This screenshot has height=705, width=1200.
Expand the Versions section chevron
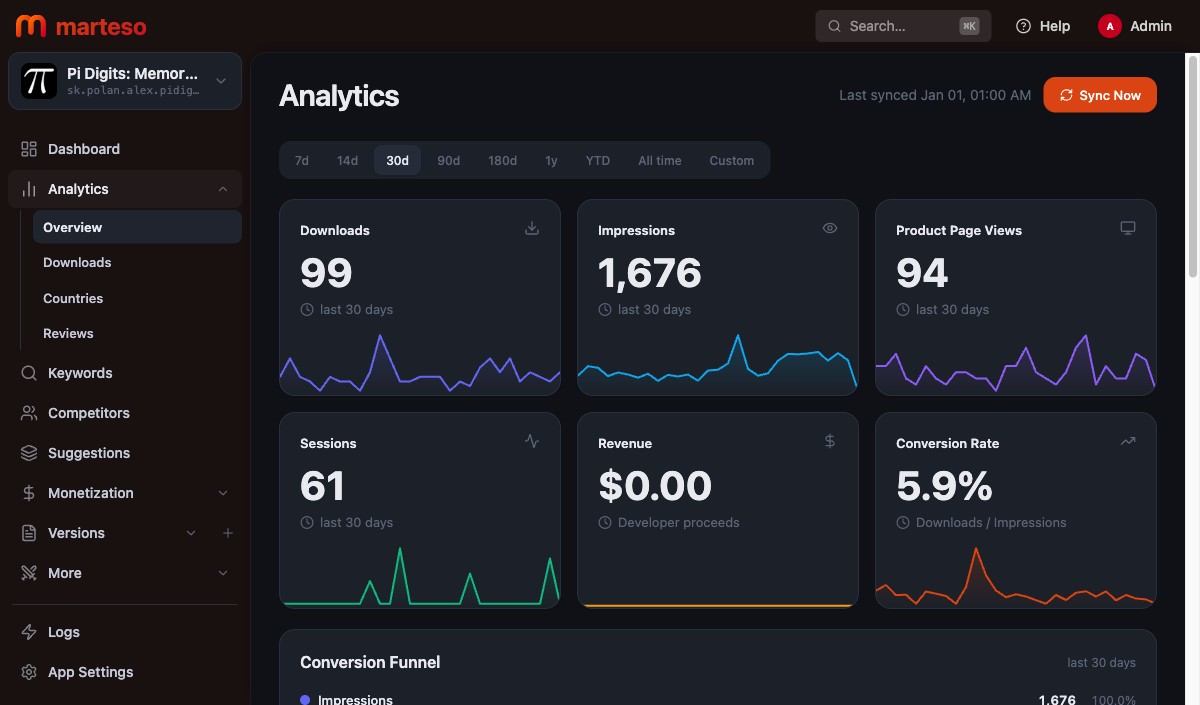191,533
